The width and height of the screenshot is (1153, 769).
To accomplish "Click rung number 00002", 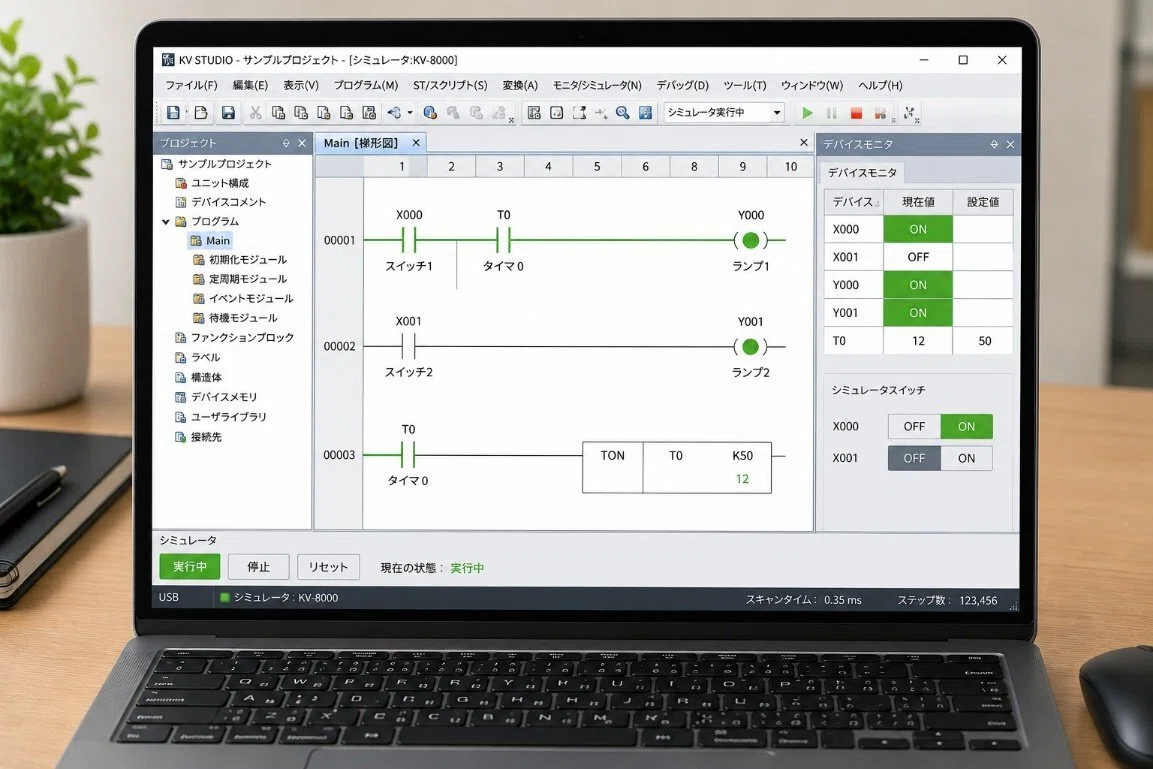I will click(x=339, y=346).
